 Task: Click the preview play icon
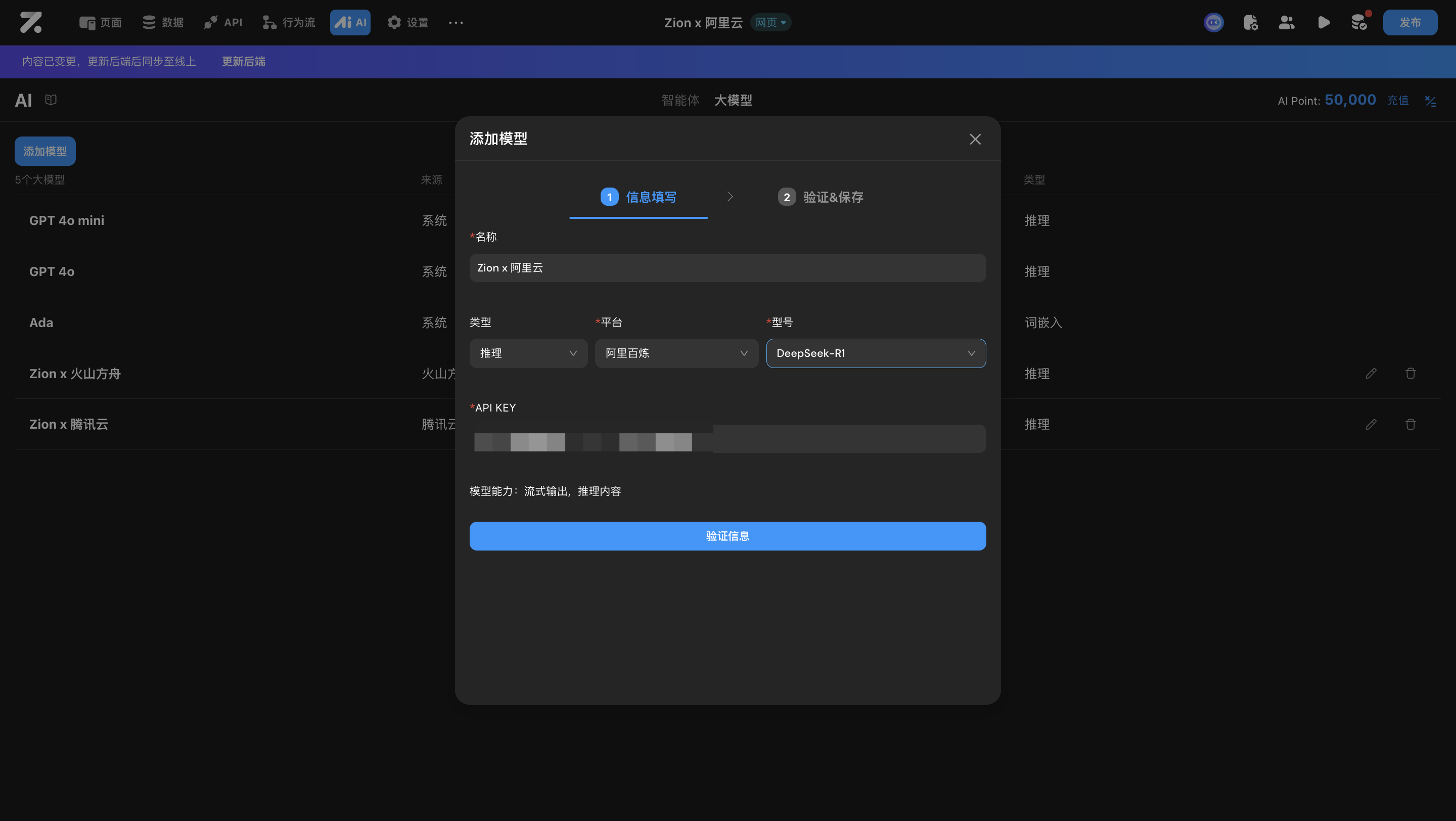(x=1323, y=23)
